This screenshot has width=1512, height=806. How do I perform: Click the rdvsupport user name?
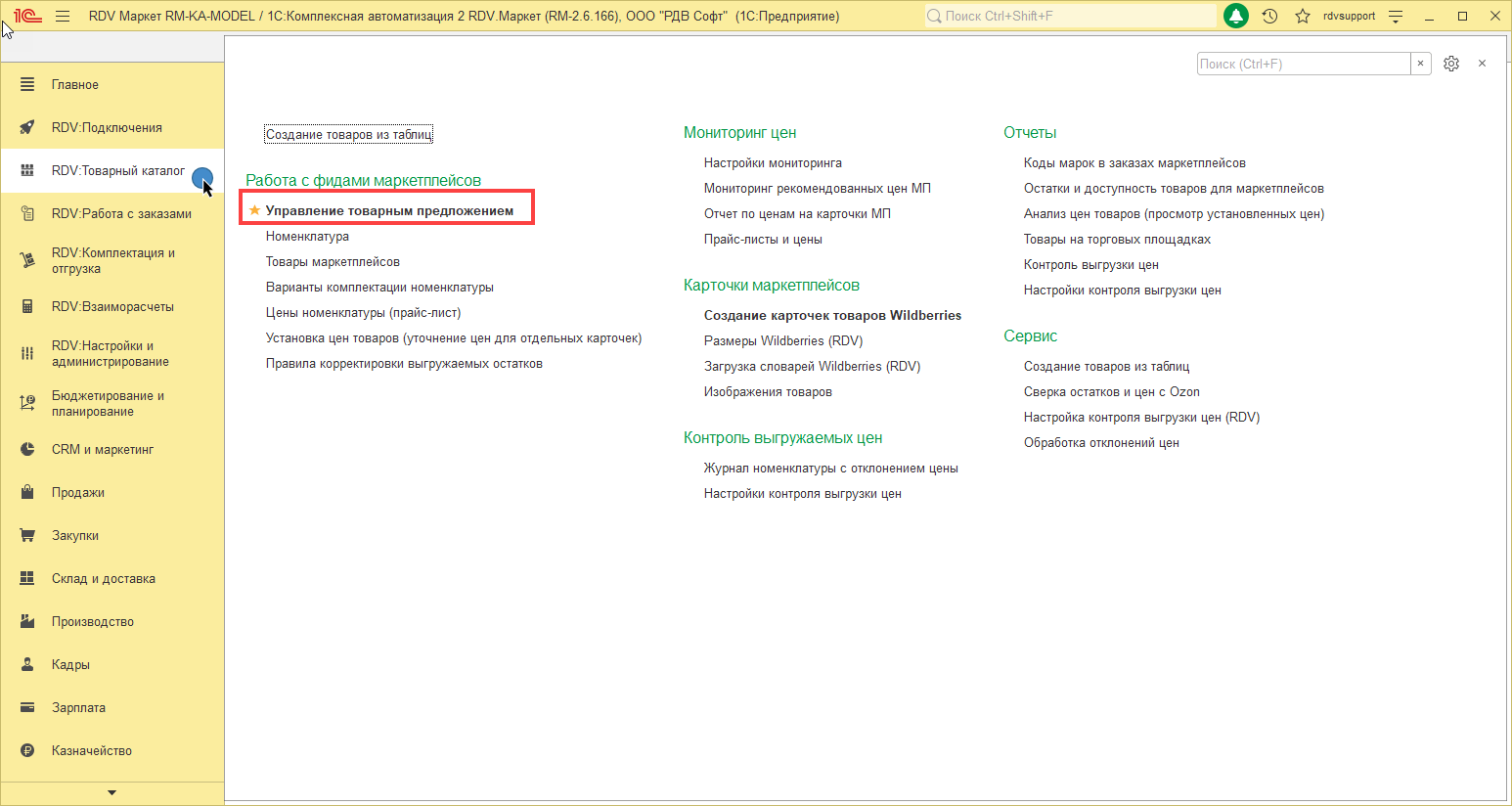tap(1349, 16)
